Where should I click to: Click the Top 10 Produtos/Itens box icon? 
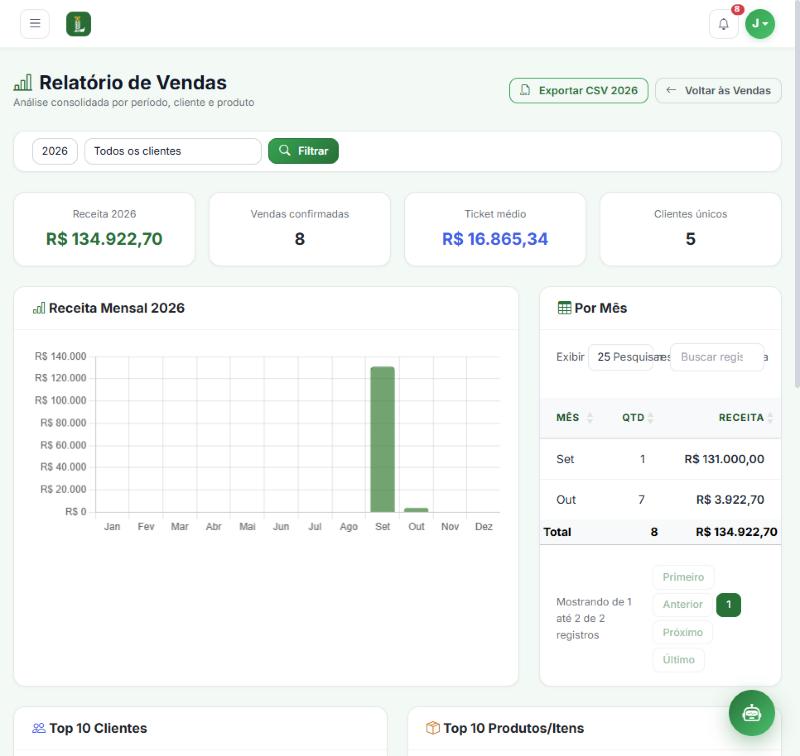(x=433, y=728)
